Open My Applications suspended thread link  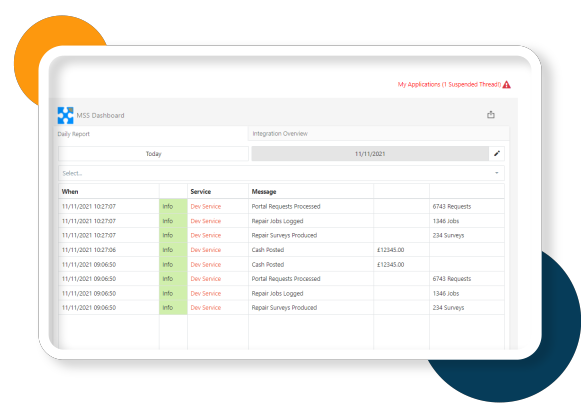449,85
